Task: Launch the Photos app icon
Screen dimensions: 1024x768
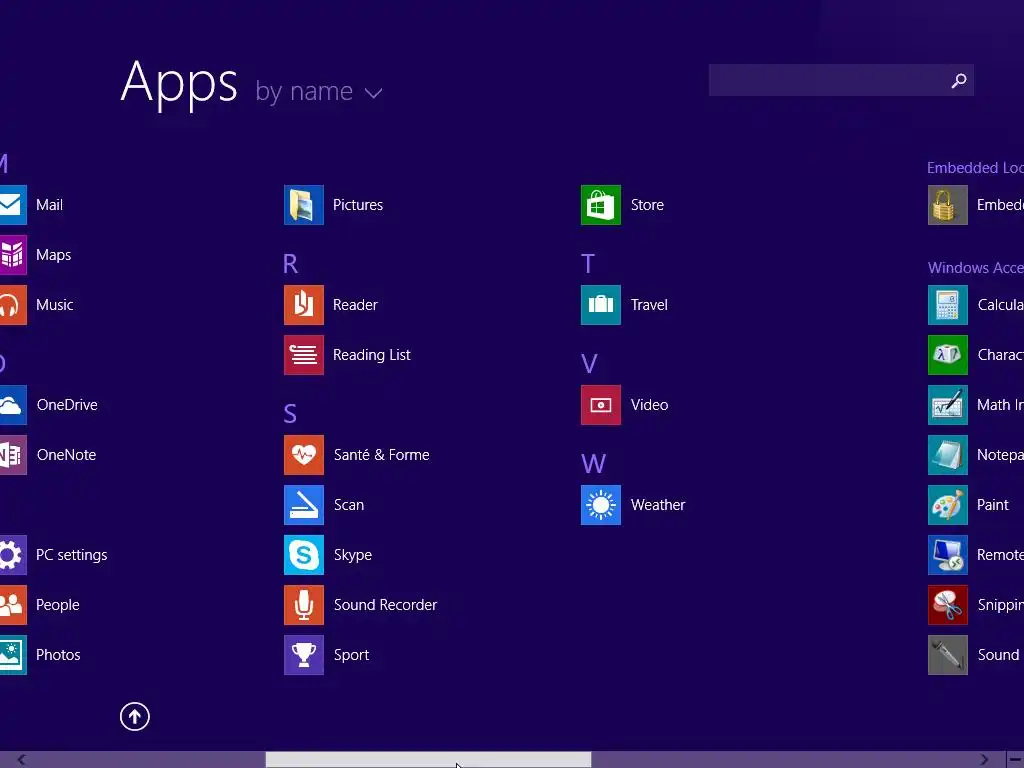Action: [13, 655]
